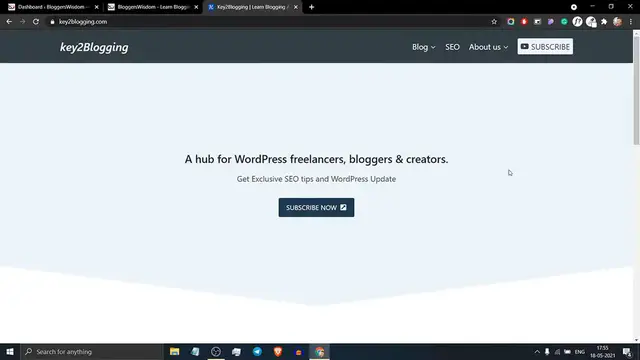Open the Extensions puzzle piece menu
The width and height of the screenshot is (640, 360).
point(604,22)
